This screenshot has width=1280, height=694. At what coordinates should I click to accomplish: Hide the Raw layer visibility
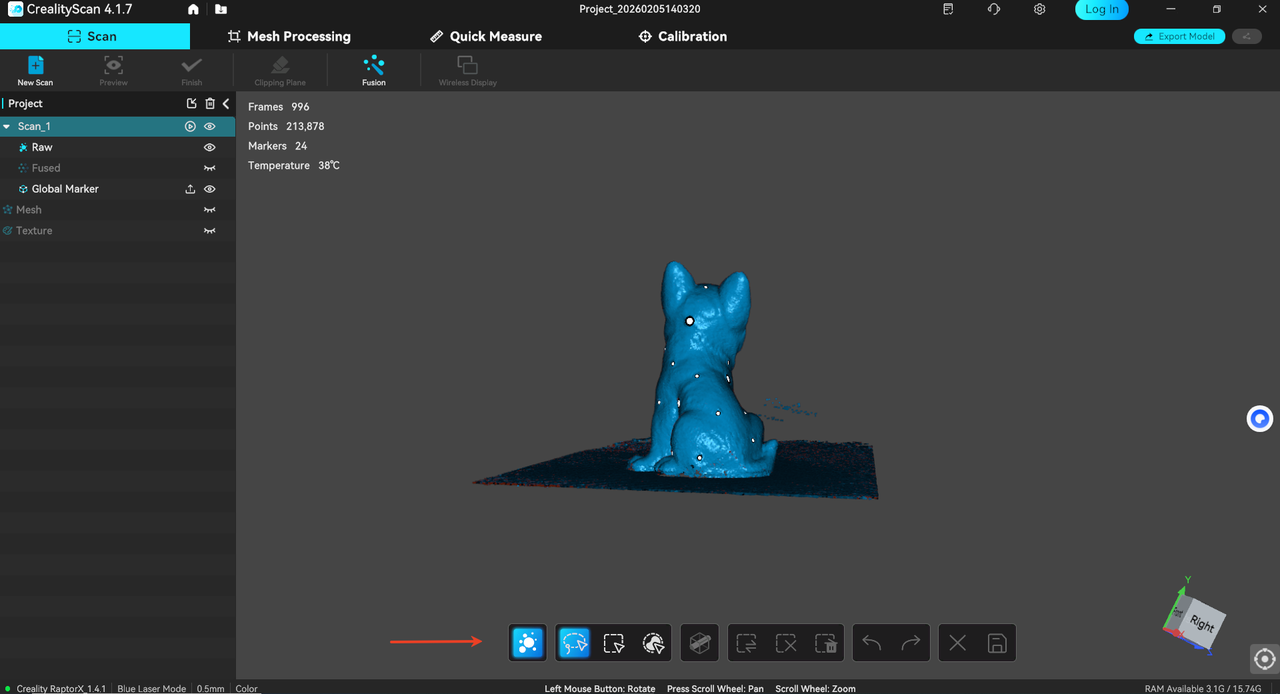[x=210, y=147]
